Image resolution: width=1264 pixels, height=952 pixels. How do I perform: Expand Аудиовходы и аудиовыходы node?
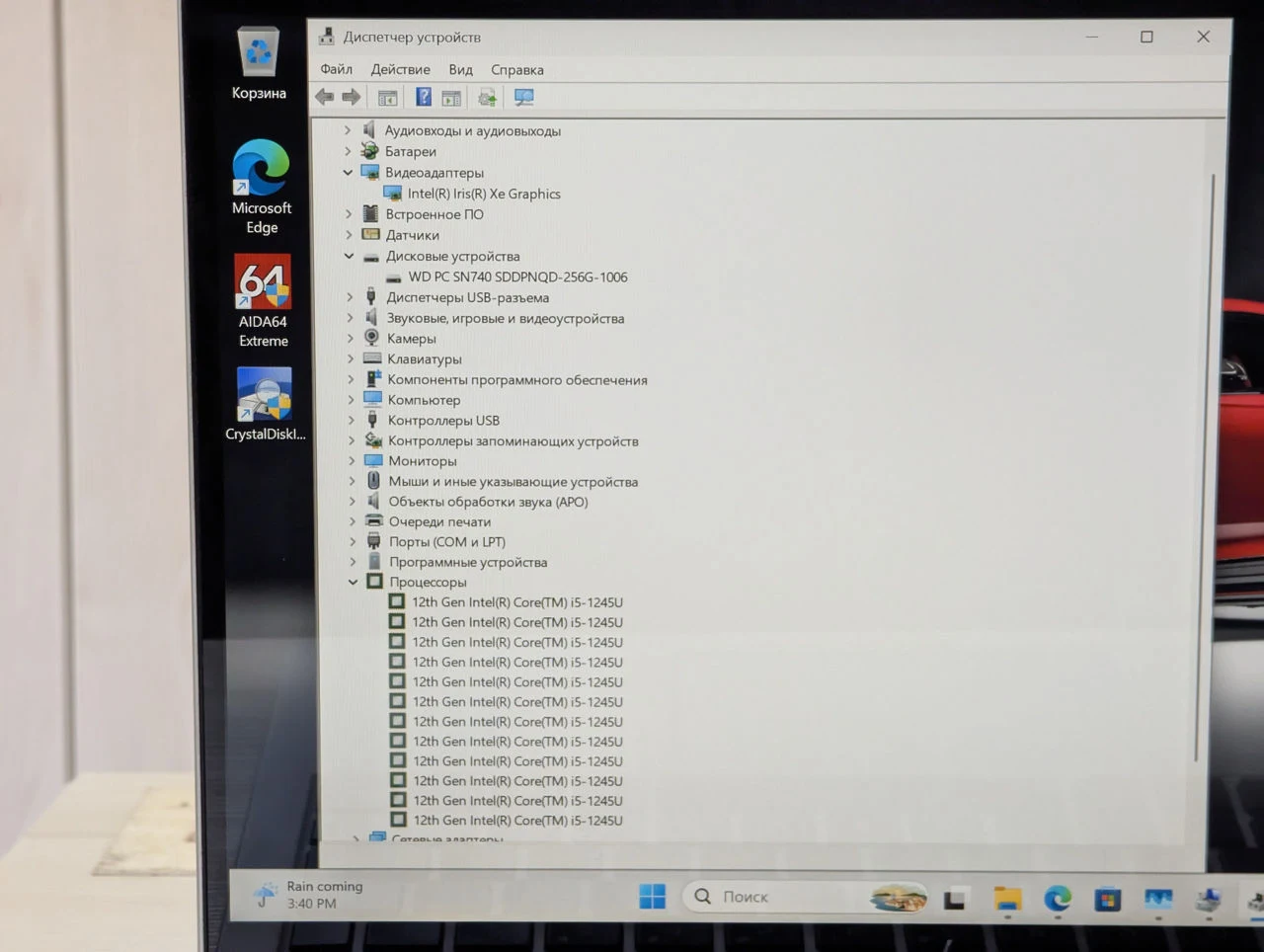(x=347, y=130)
